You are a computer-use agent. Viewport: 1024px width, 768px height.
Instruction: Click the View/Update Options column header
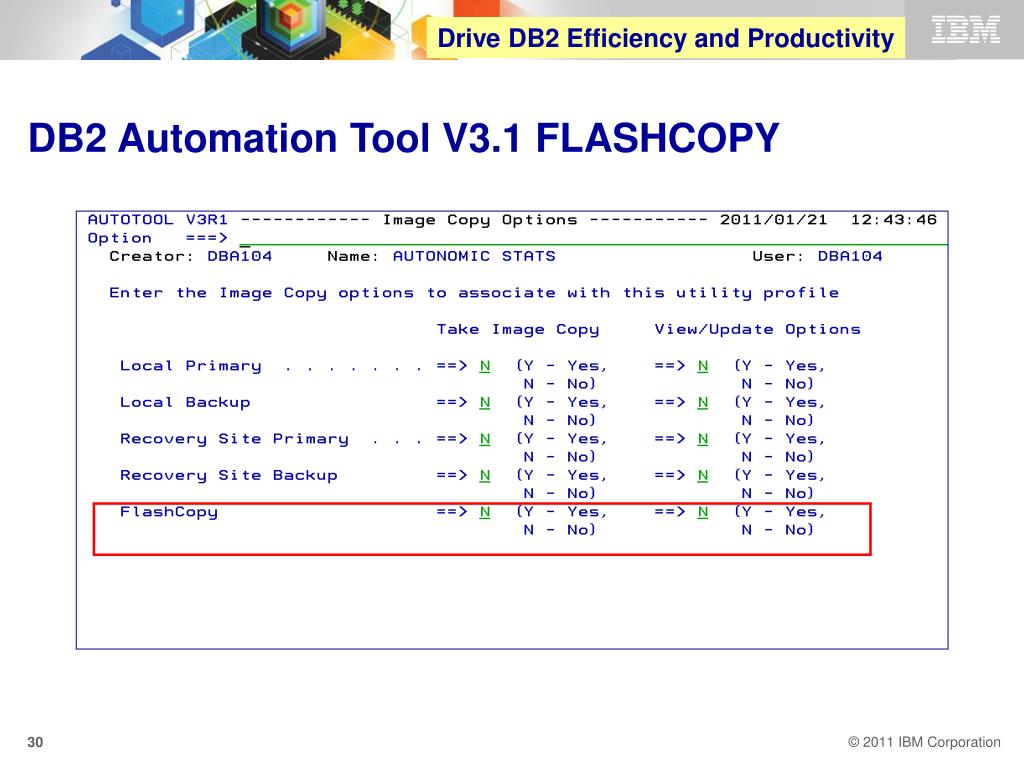(x=758, y=329)
